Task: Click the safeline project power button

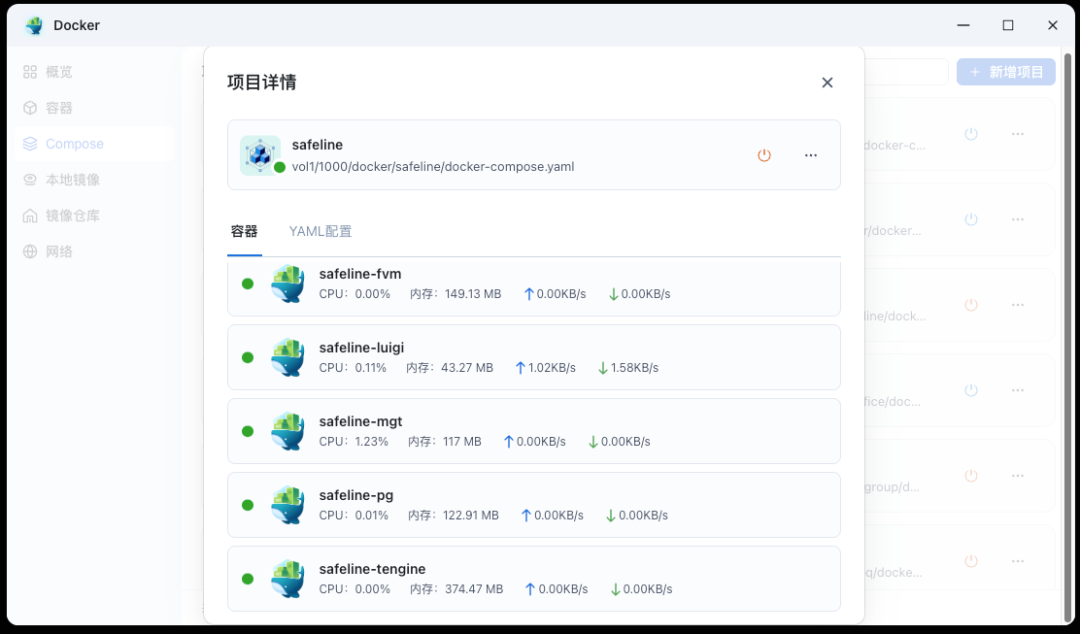Action: pos(764,155)
